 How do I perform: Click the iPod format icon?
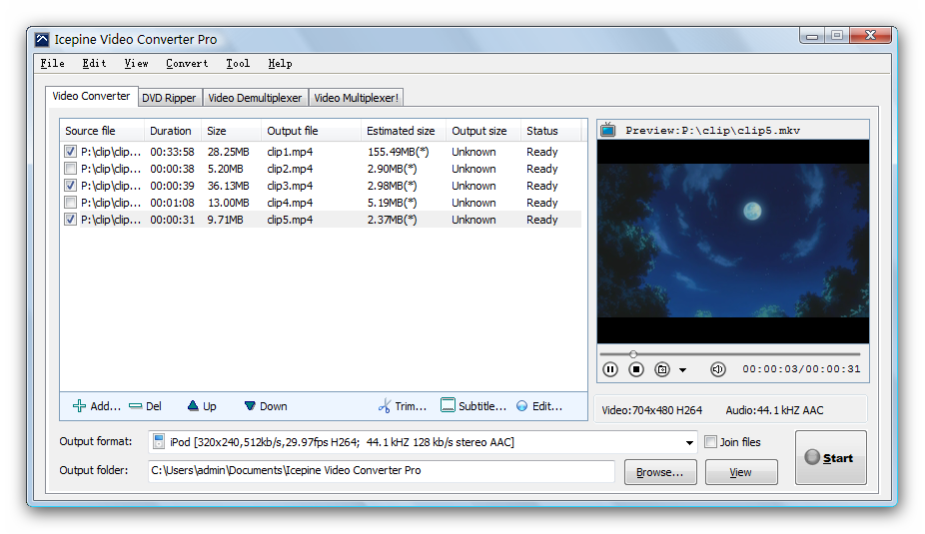click(159, 441)
